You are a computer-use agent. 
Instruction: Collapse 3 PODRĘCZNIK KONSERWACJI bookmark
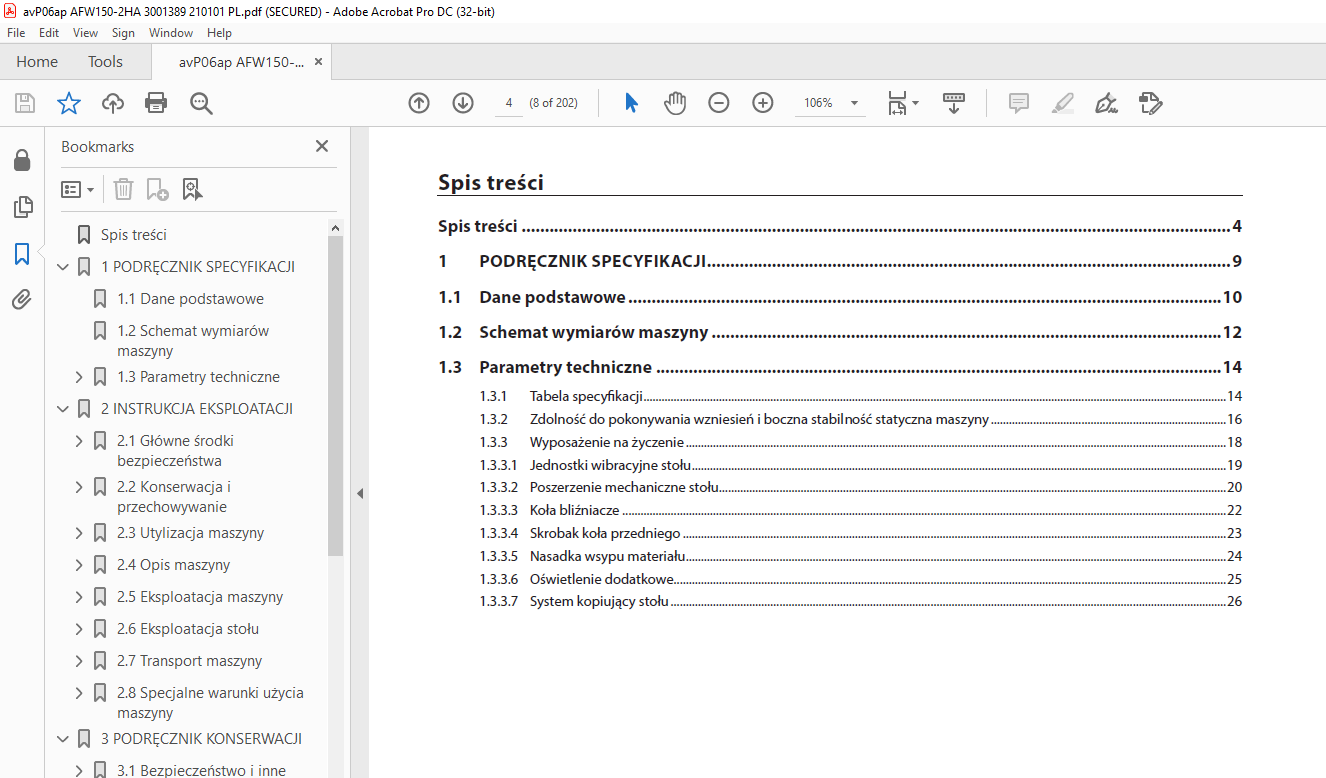click(x=64, y=739)
